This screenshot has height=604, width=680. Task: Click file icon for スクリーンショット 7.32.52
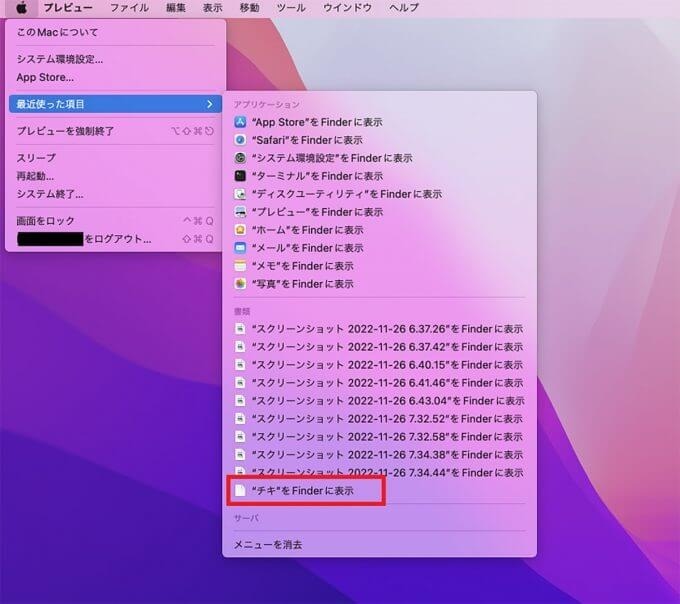240,418
